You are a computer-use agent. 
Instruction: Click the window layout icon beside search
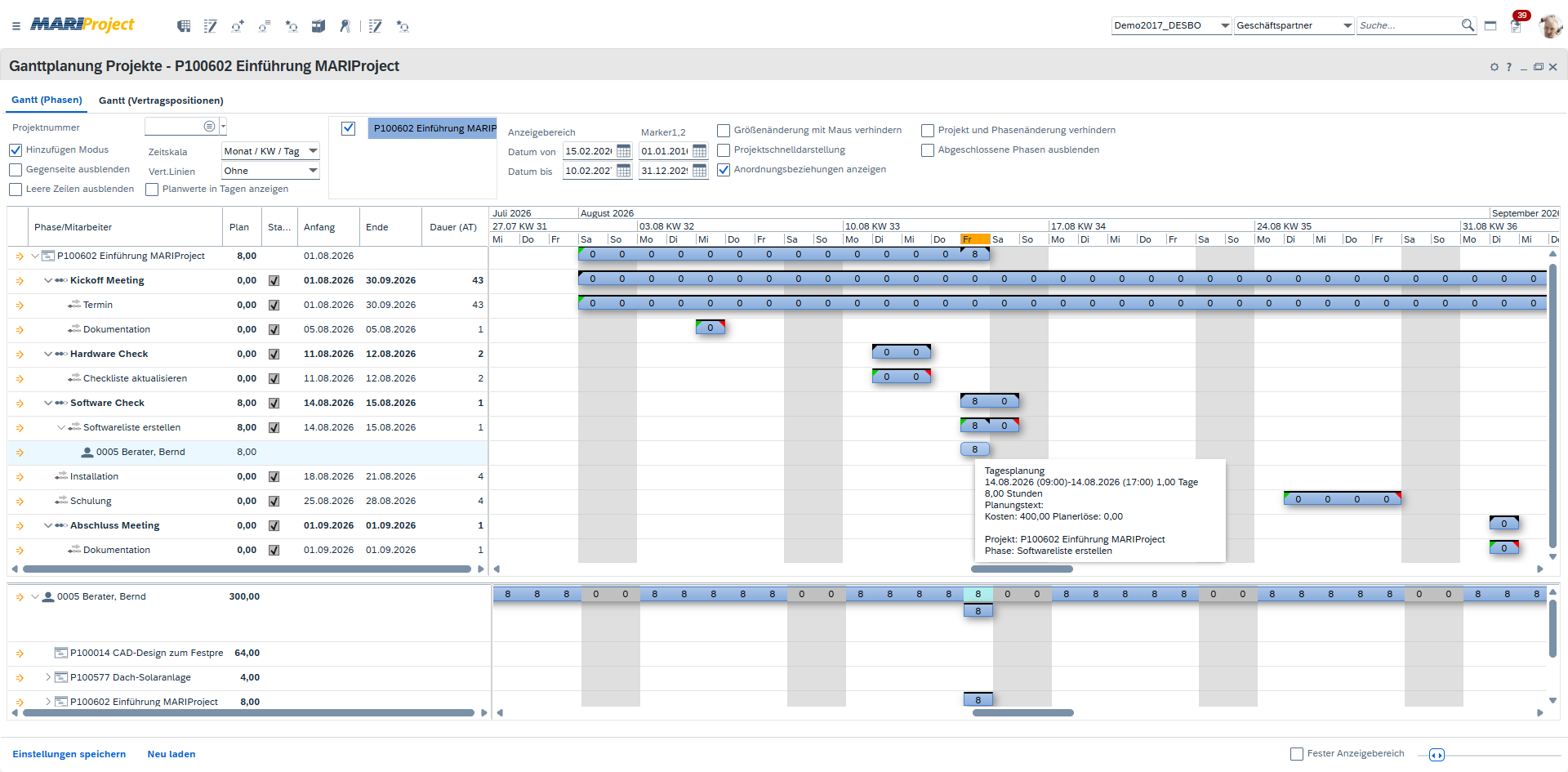pos(1490,25)
